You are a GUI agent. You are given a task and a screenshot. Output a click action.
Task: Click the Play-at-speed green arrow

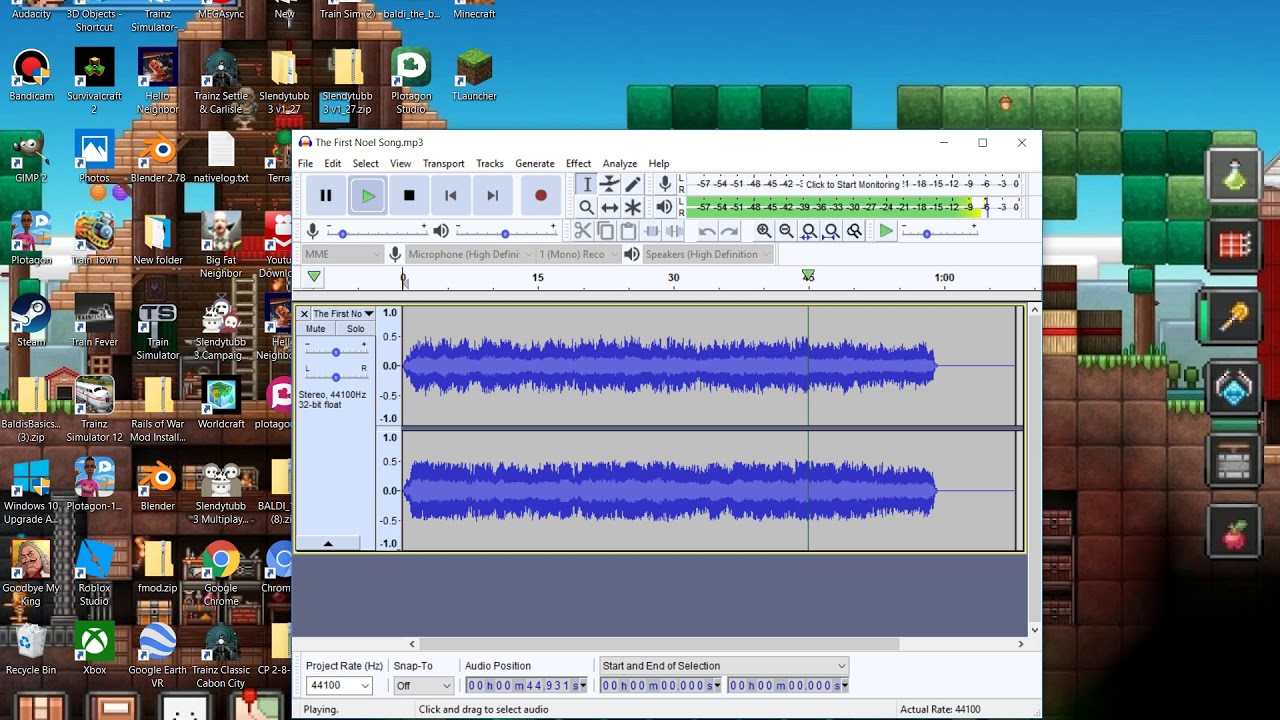[886, 231]
